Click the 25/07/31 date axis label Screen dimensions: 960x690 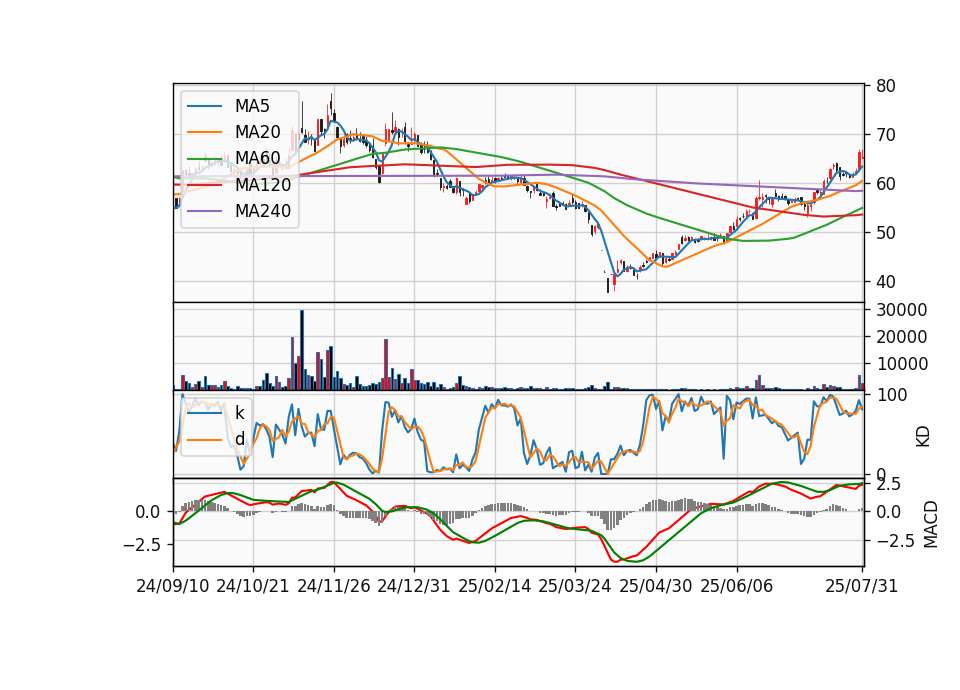pyautogui.click(x=861, y=586)
